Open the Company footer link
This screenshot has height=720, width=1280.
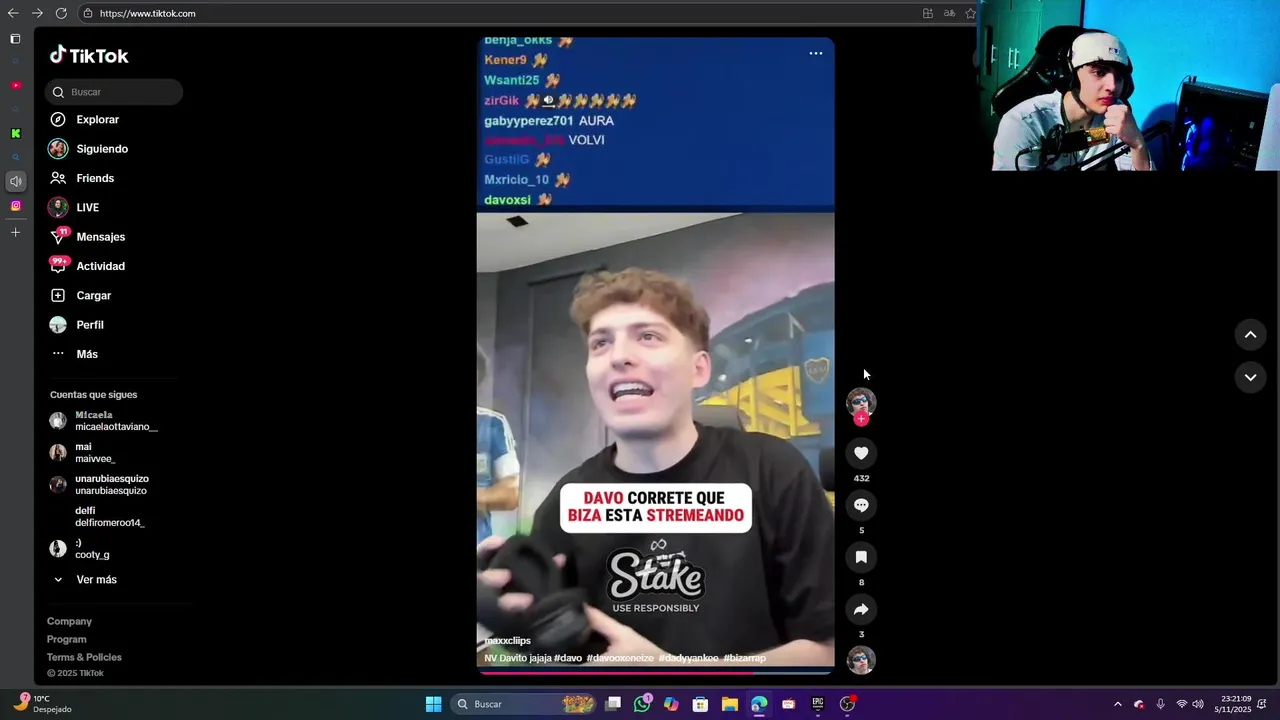click(69, 621)
